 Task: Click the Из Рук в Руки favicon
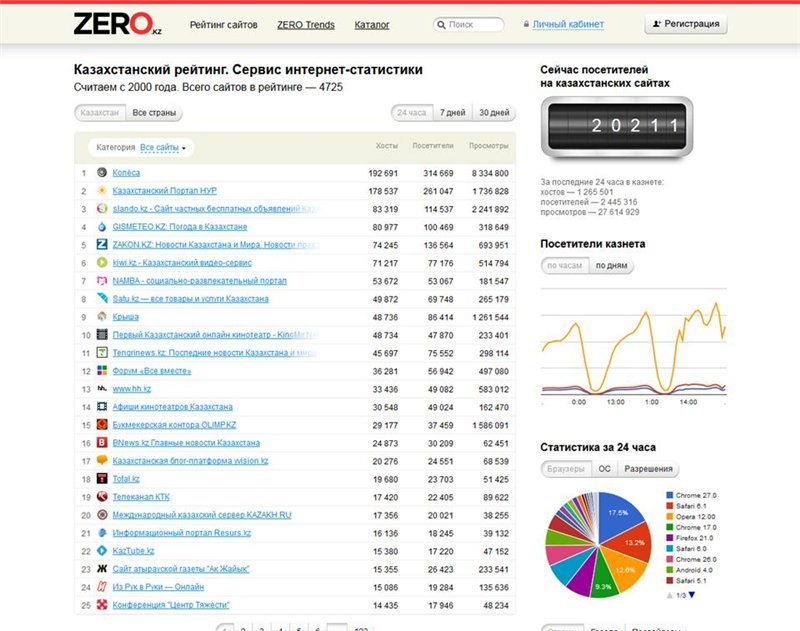click(x=102, y=587)
